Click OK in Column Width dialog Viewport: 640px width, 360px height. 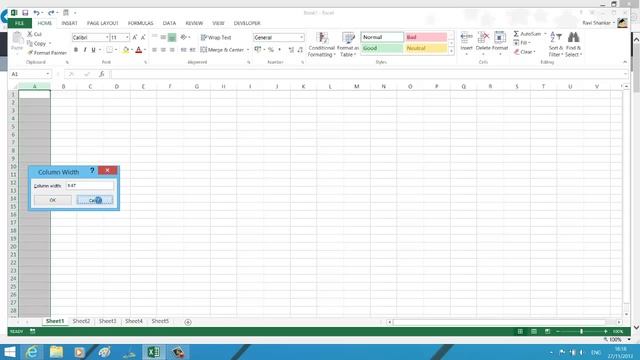[x=53, y=200]
